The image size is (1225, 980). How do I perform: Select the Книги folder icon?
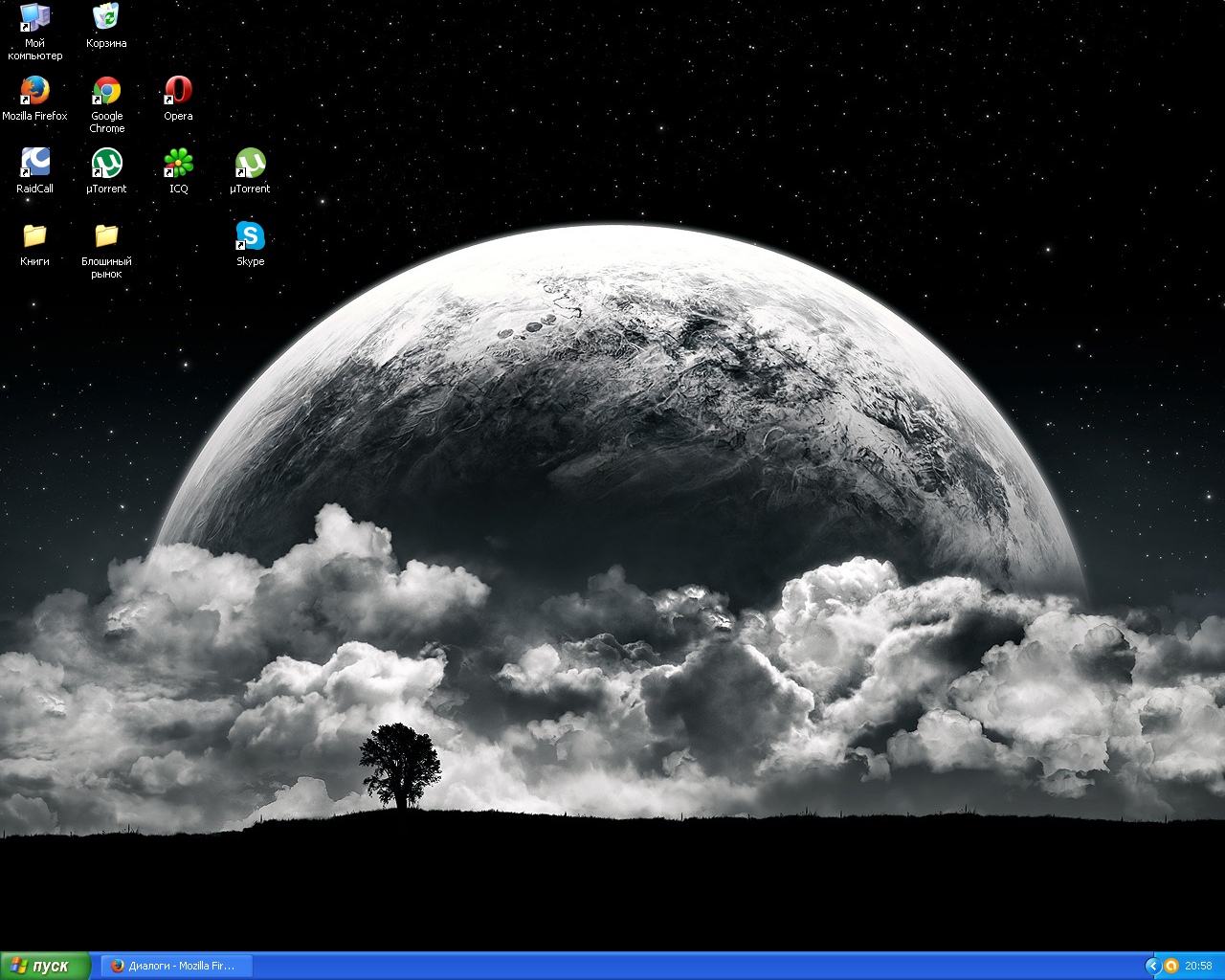click(34, 244)
